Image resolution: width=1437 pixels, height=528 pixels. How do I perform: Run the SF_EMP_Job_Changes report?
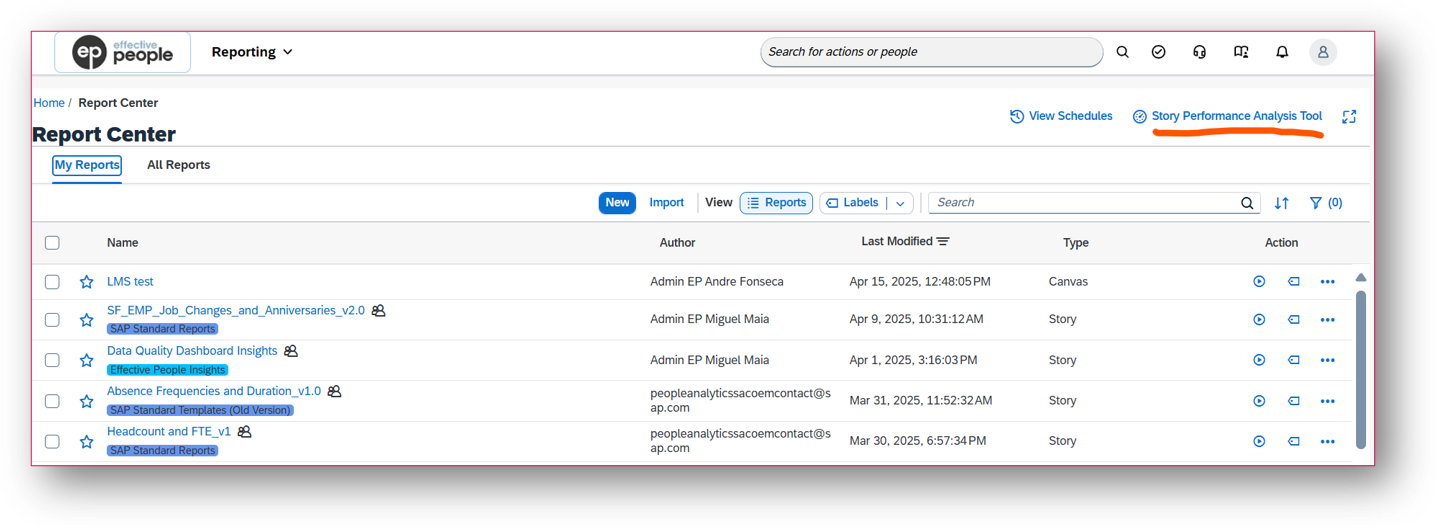(x=1259, y=320)
